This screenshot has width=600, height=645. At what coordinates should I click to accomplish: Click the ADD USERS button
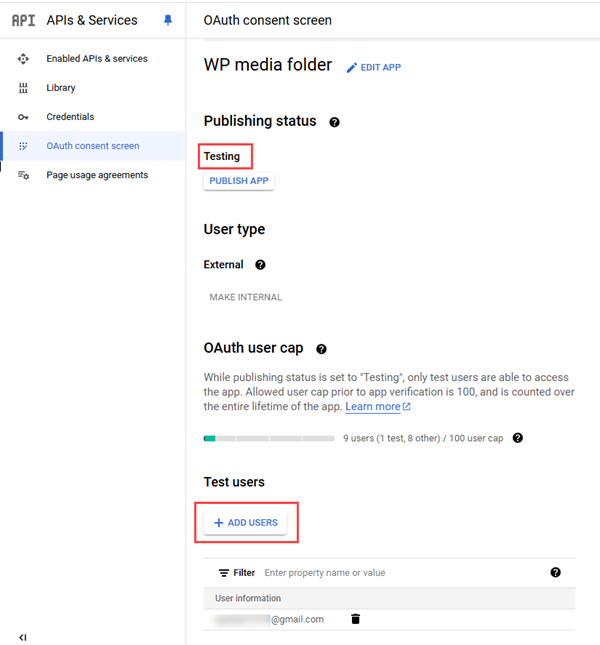[245, 523]
